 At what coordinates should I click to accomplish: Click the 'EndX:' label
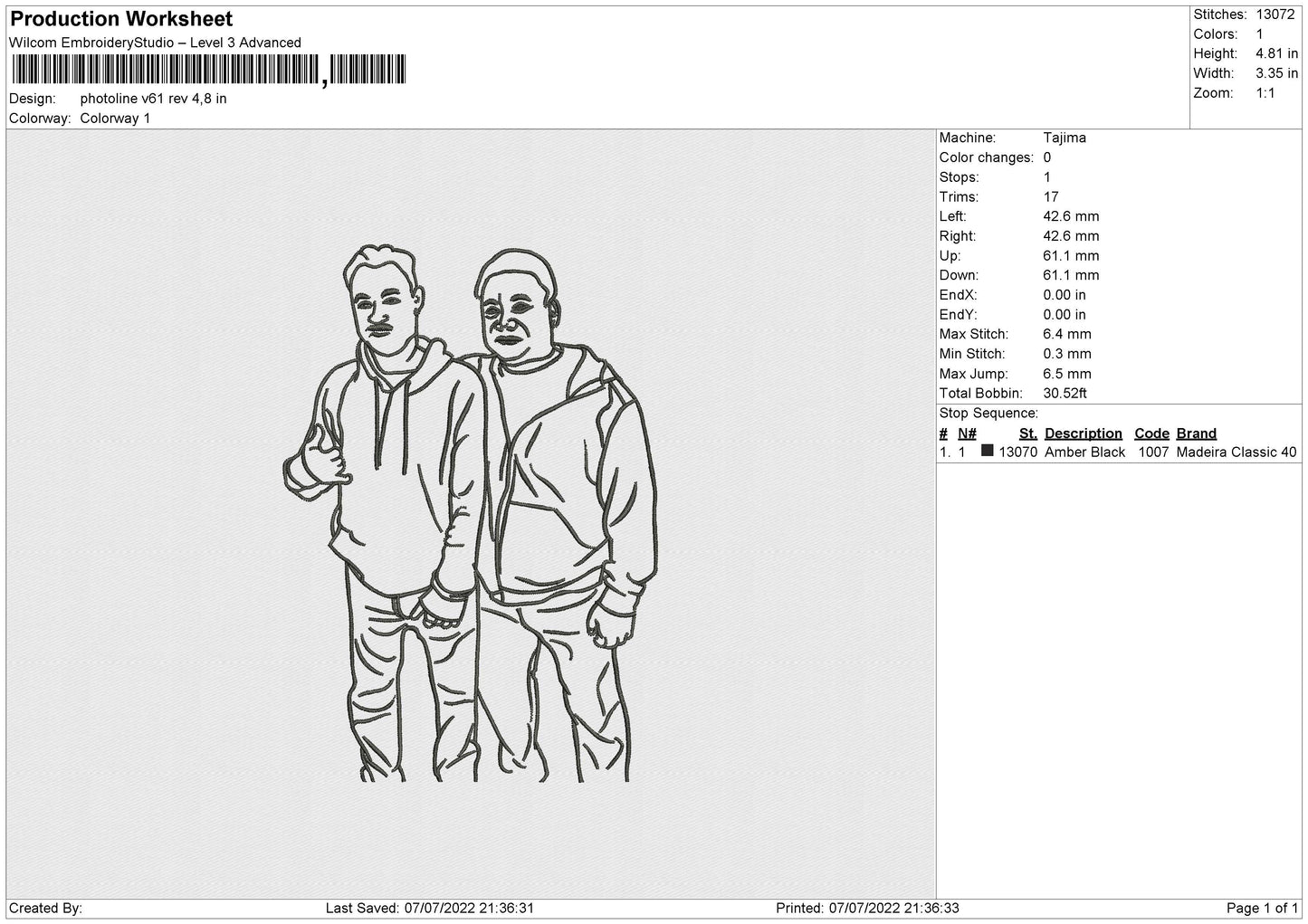(959, 295)
